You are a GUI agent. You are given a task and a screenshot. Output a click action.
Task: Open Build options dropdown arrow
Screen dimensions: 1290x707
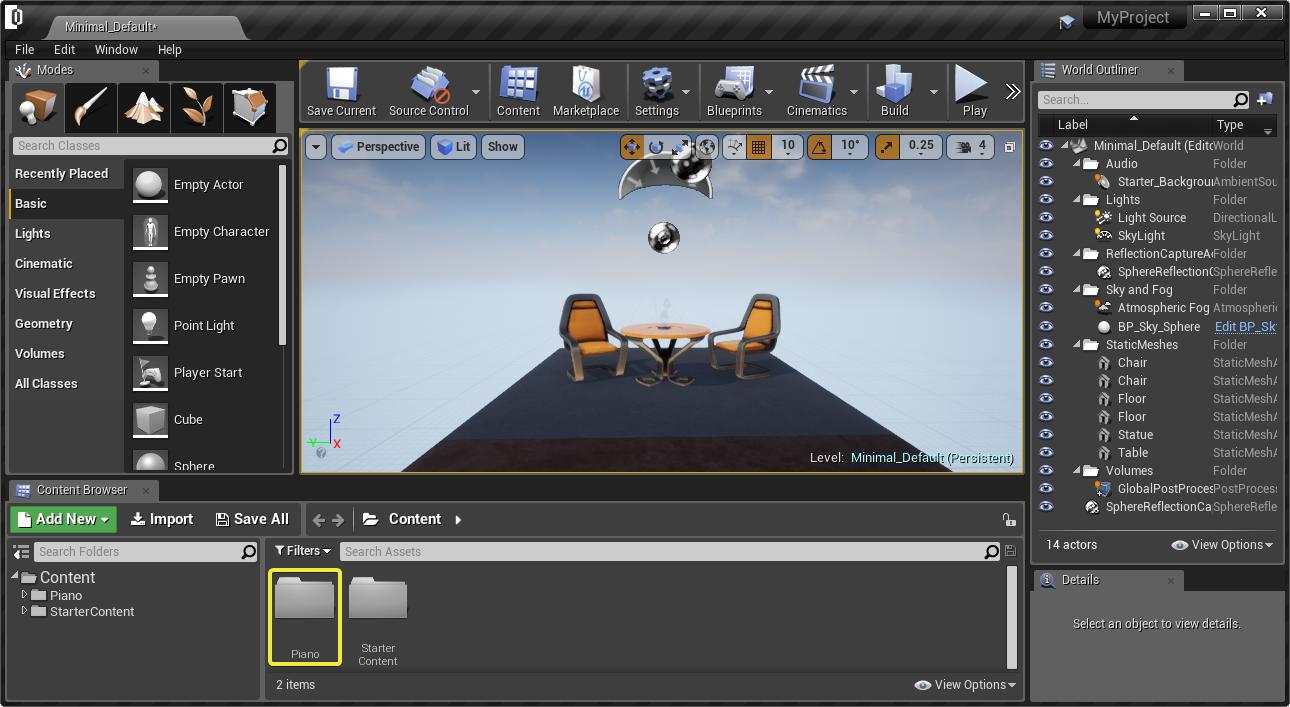tap(934, 92)
